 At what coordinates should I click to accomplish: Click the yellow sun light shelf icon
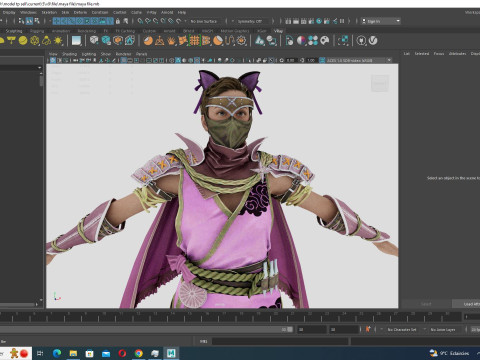coord(58,41)
